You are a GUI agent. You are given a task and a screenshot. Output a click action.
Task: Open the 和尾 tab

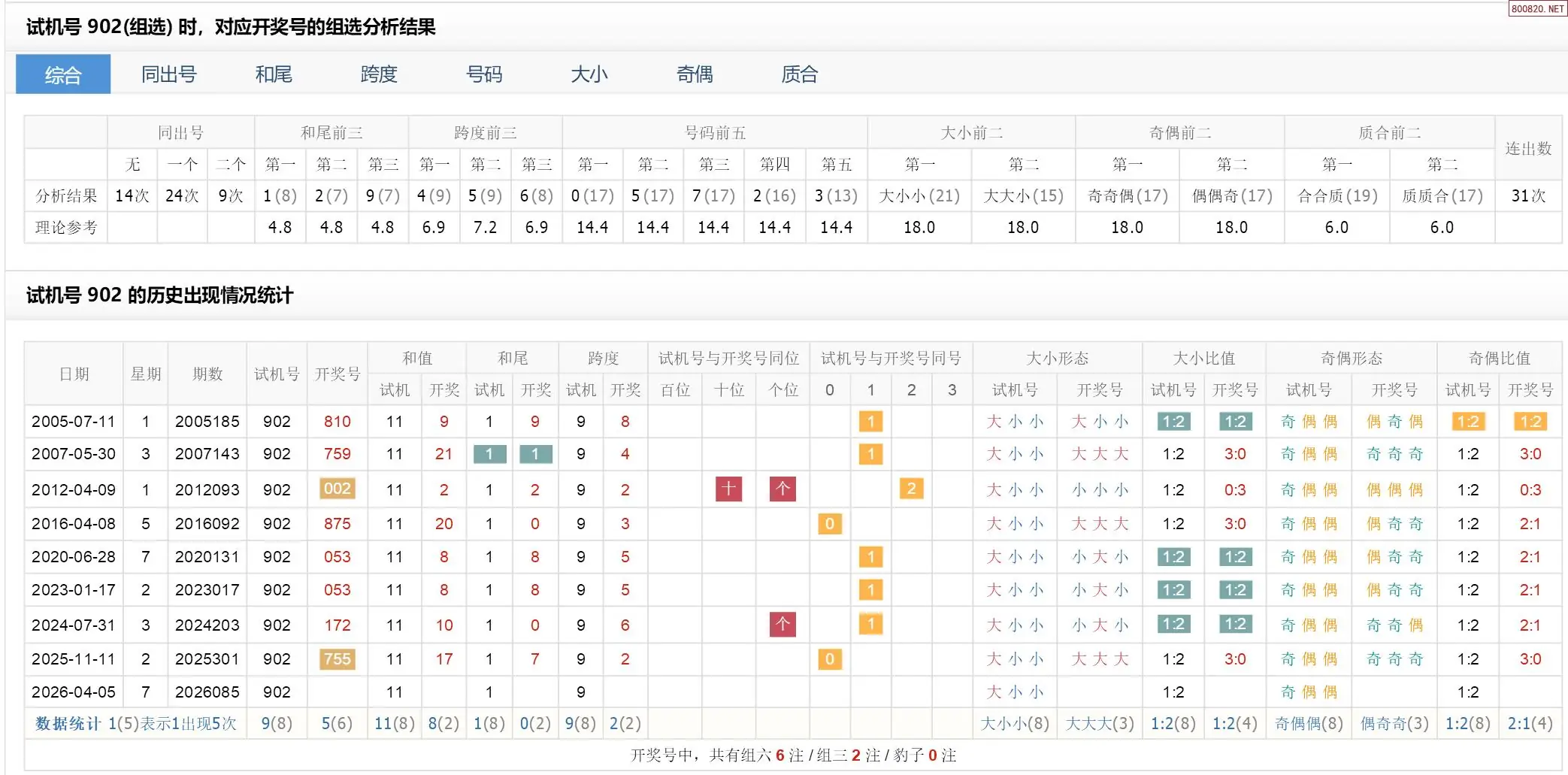[274, 74]
